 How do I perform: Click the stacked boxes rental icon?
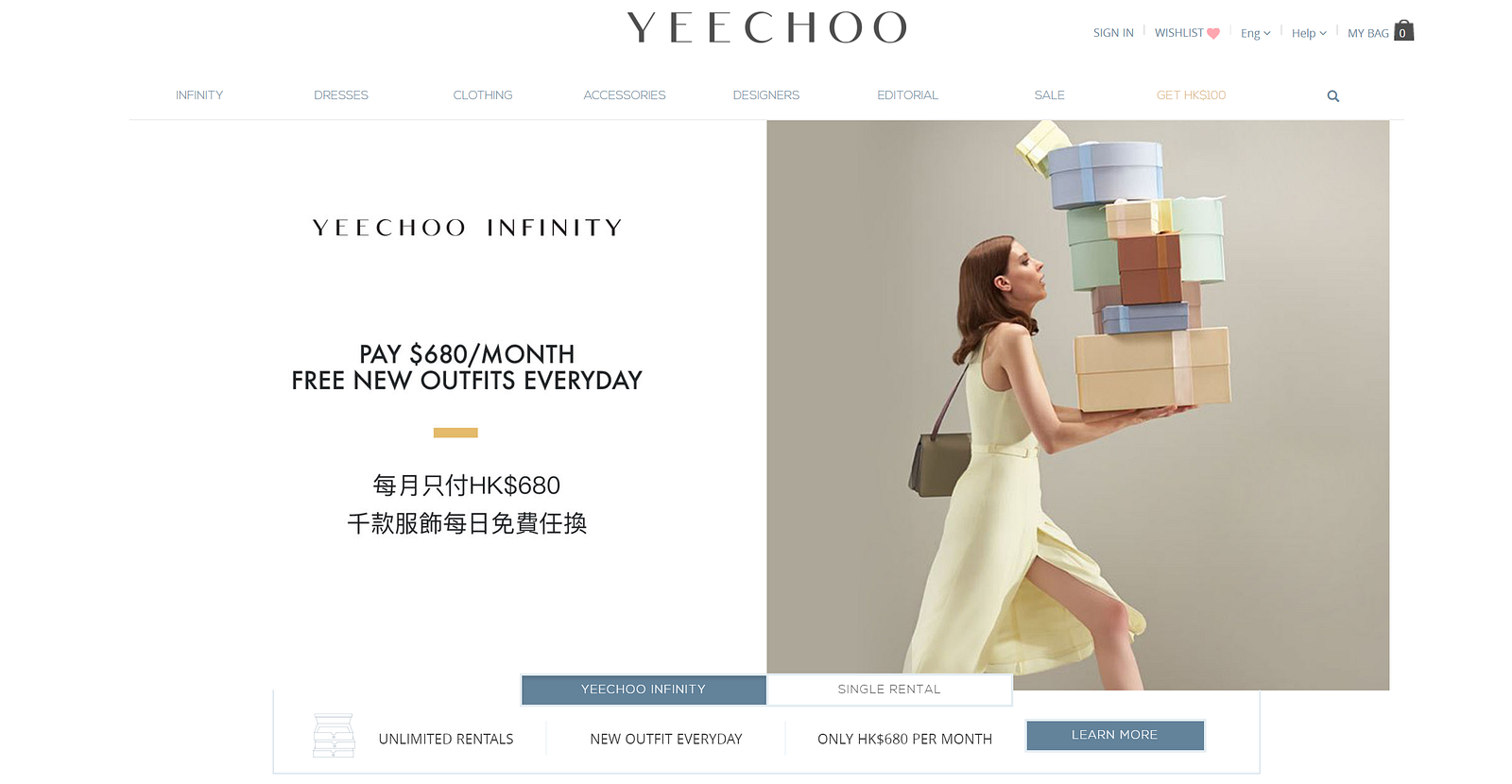tap(334, 736)
